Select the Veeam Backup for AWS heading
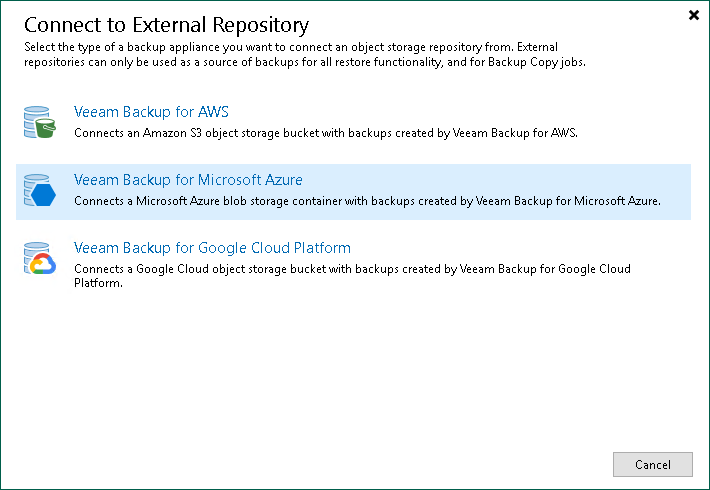The width and height of the screenshot is (710, 490). pos(152,112)
